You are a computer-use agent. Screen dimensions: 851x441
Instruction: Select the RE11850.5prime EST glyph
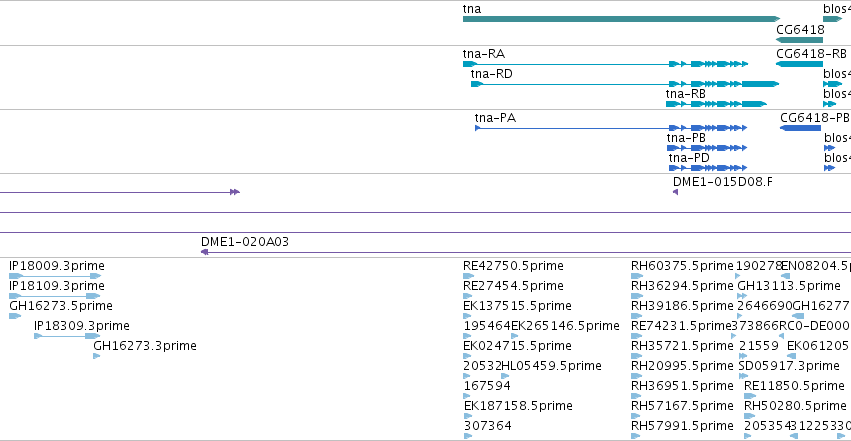pyautogui.click(x=750, y=397)
